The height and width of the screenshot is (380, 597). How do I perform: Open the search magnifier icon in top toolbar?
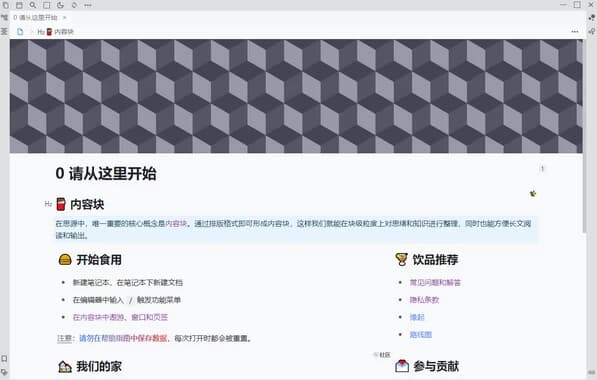click(33, 5)
